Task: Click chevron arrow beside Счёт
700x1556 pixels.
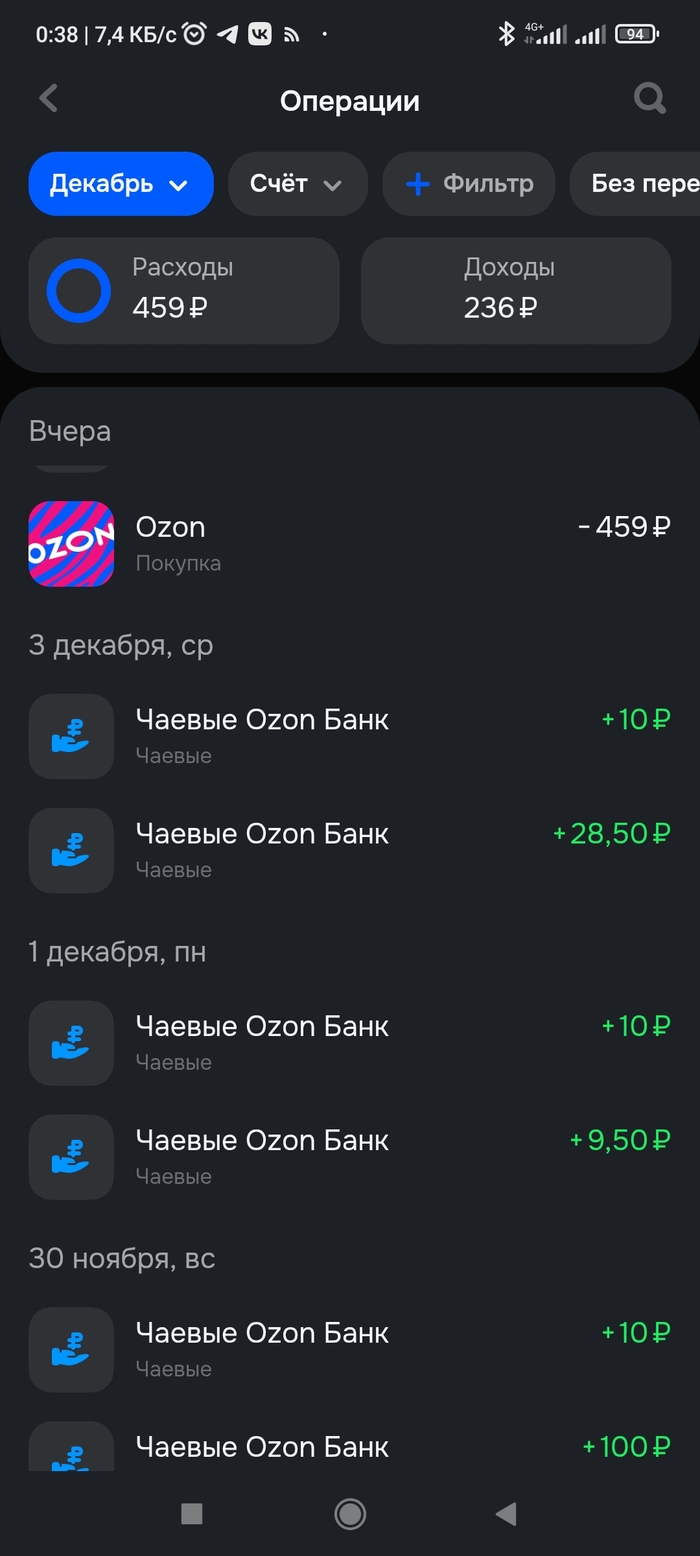Action: pos(333,185)
